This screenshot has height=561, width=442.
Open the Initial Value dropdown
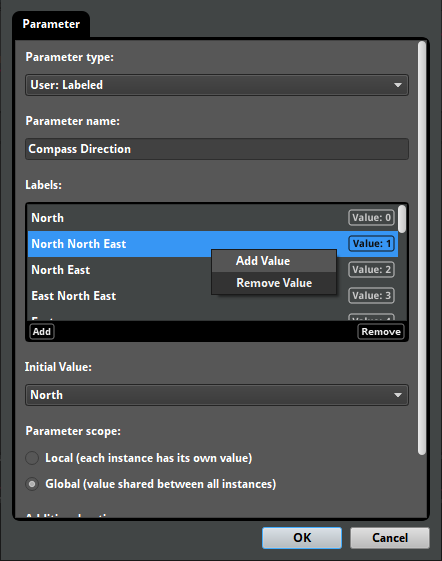(x=217, y=395)
